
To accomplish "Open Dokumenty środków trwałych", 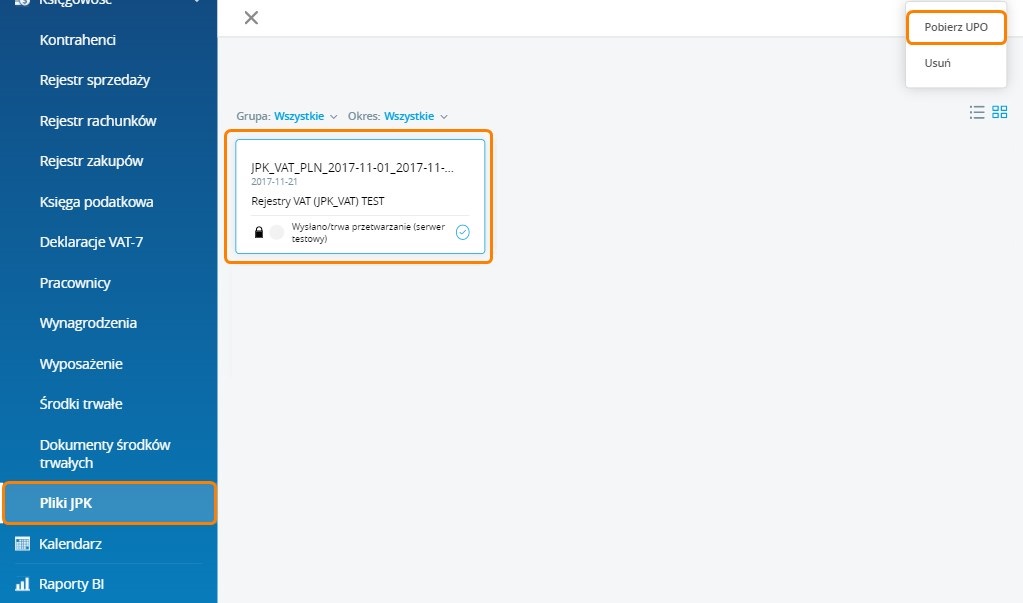I will [x=105, y=454].
